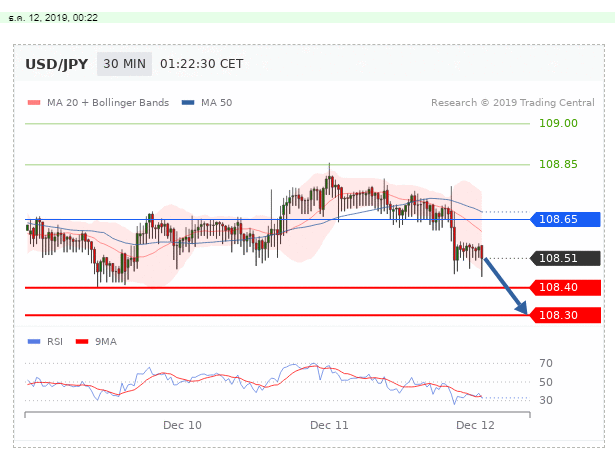Click the red 108.40 support price tag
The image size is (615, 454).
click(565, 287)
